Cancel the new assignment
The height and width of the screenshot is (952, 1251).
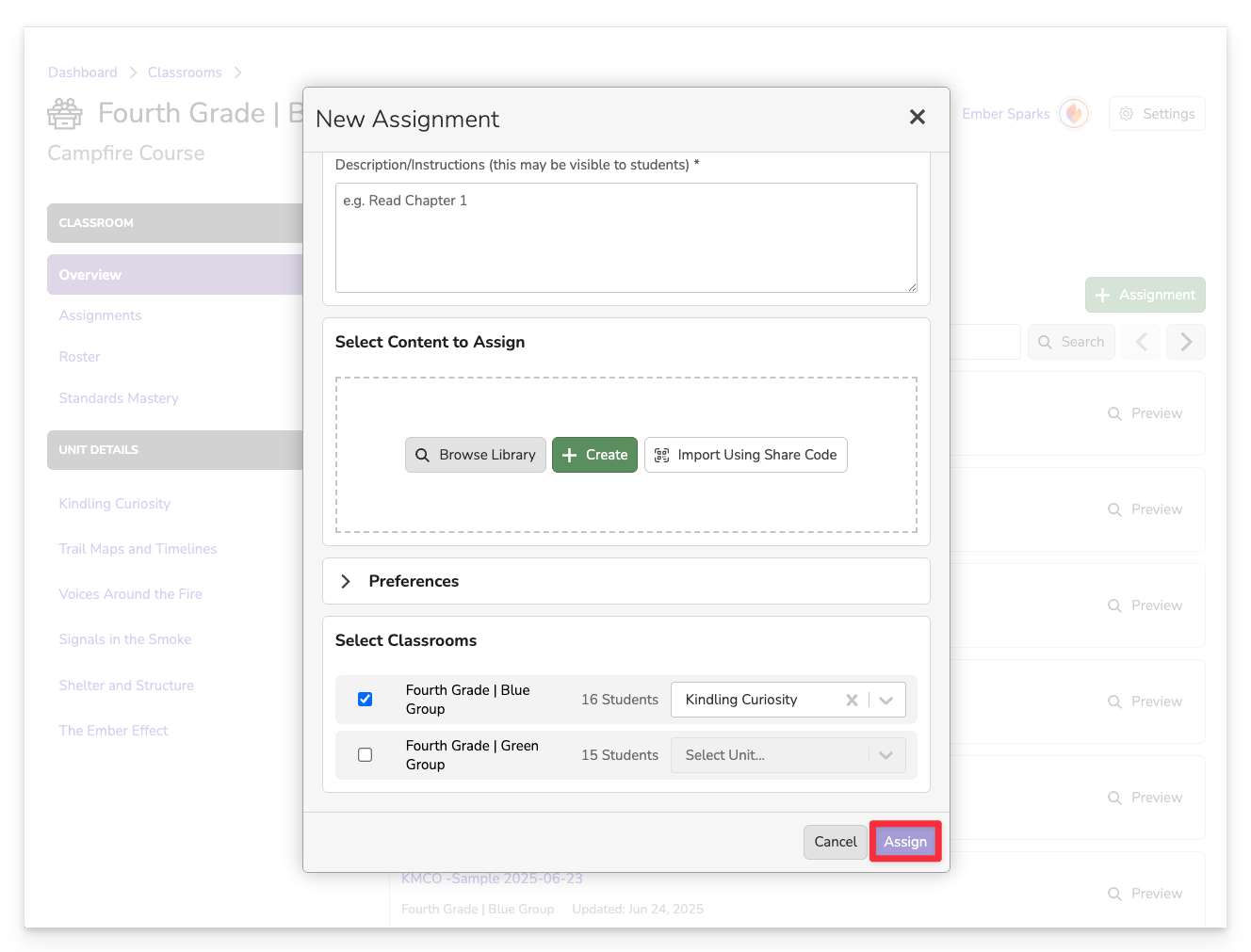(835, 842)
